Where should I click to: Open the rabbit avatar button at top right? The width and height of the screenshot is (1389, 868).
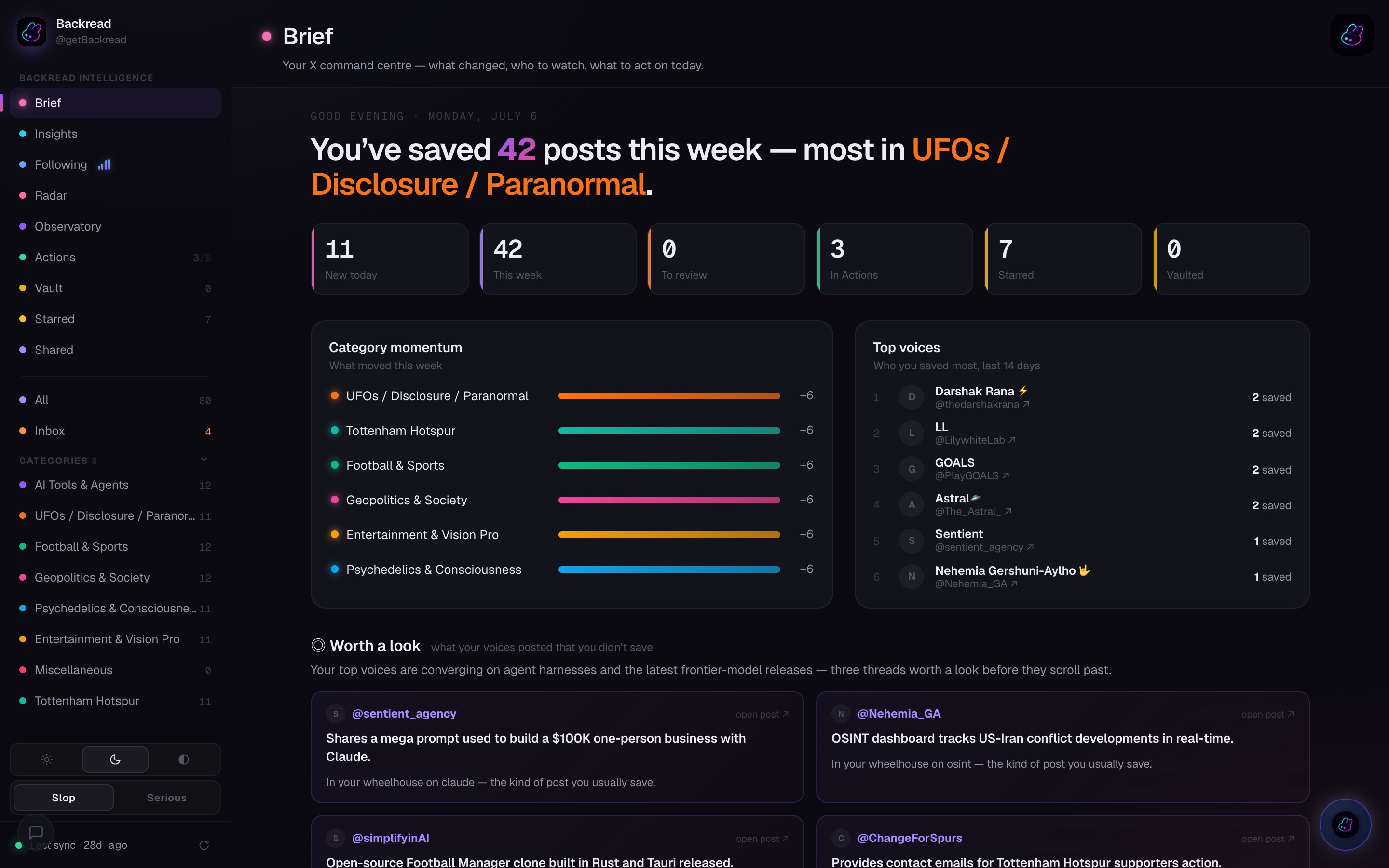1352,35
